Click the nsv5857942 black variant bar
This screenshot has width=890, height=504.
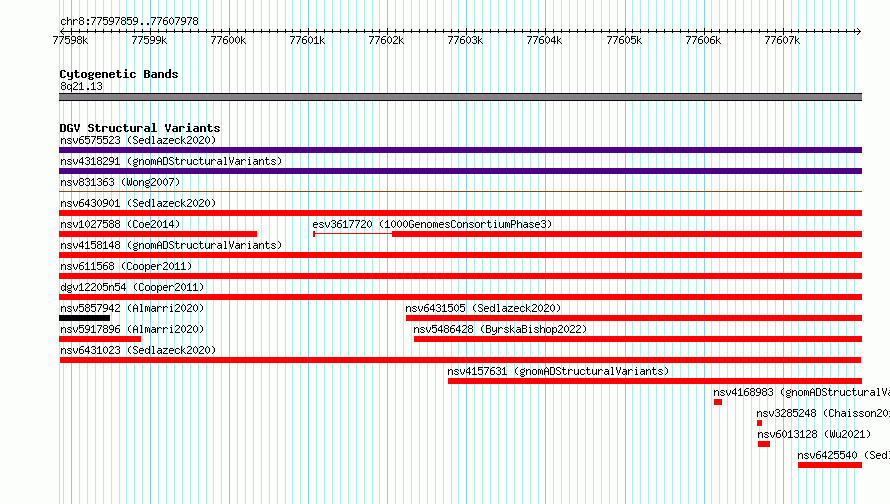85,318
